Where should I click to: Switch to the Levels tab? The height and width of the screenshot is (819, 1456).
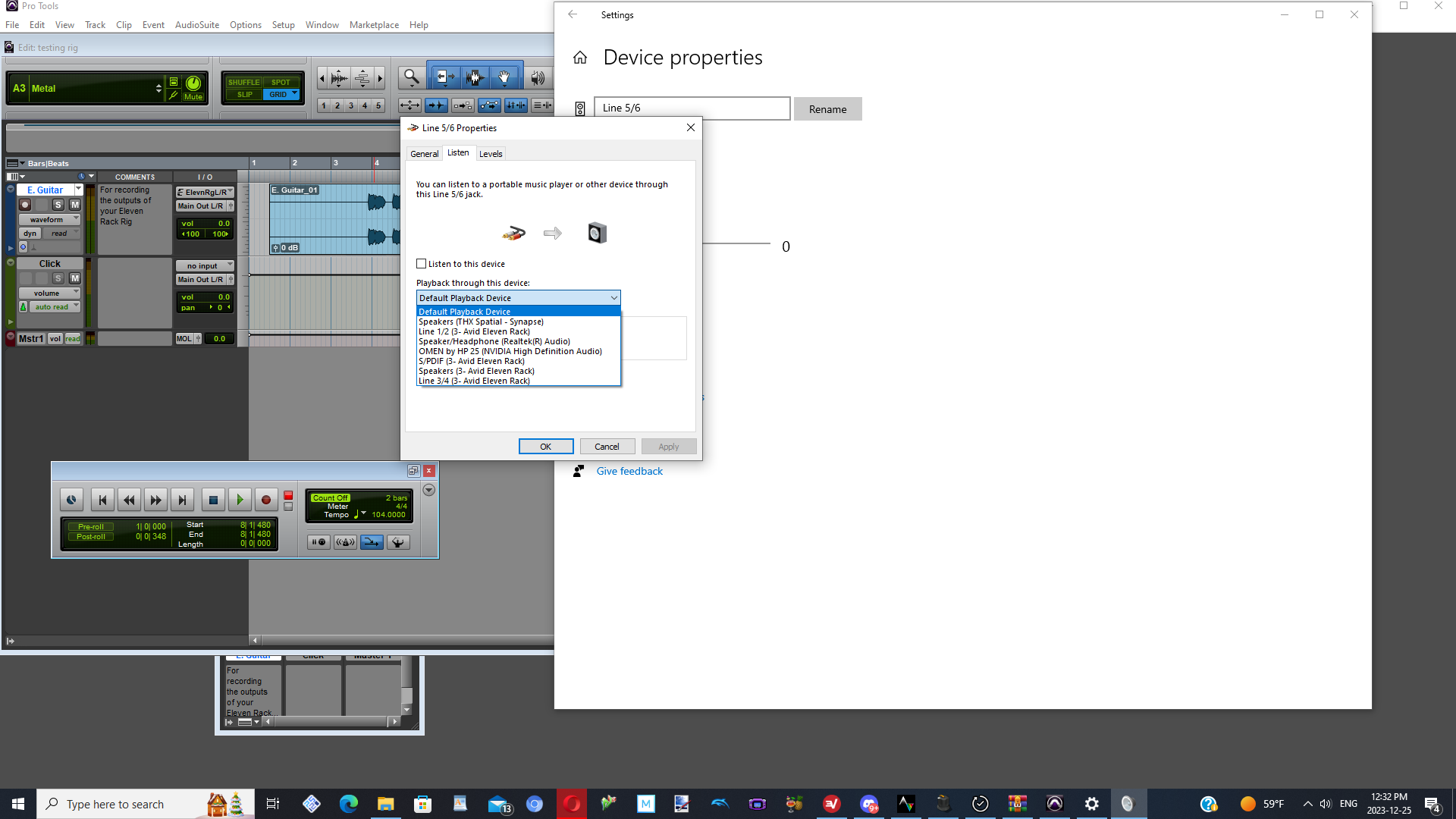click(x=491, y=154)
